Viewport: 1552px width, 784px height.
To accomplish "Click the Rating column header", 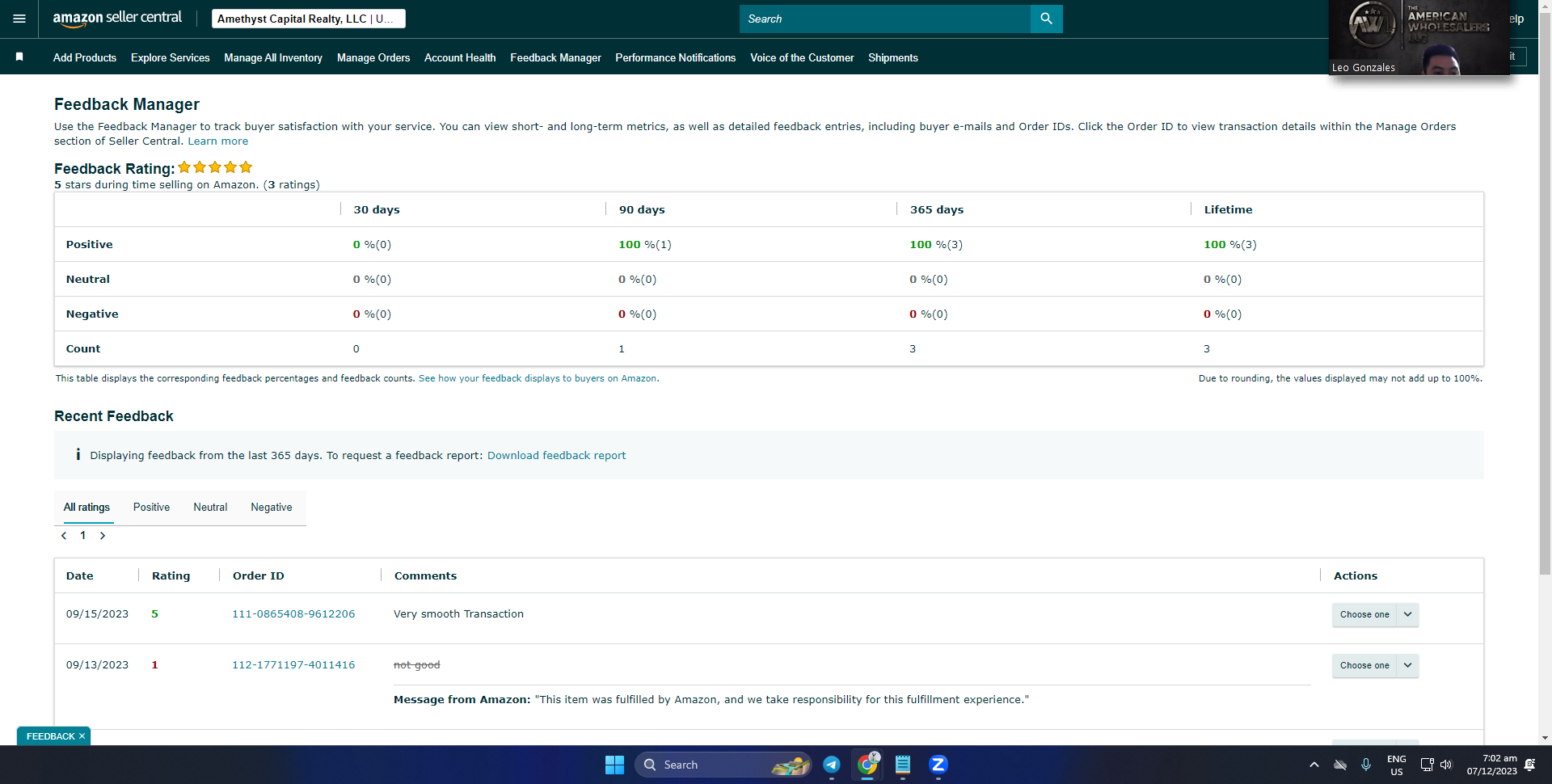I will [x=171, y=575].
